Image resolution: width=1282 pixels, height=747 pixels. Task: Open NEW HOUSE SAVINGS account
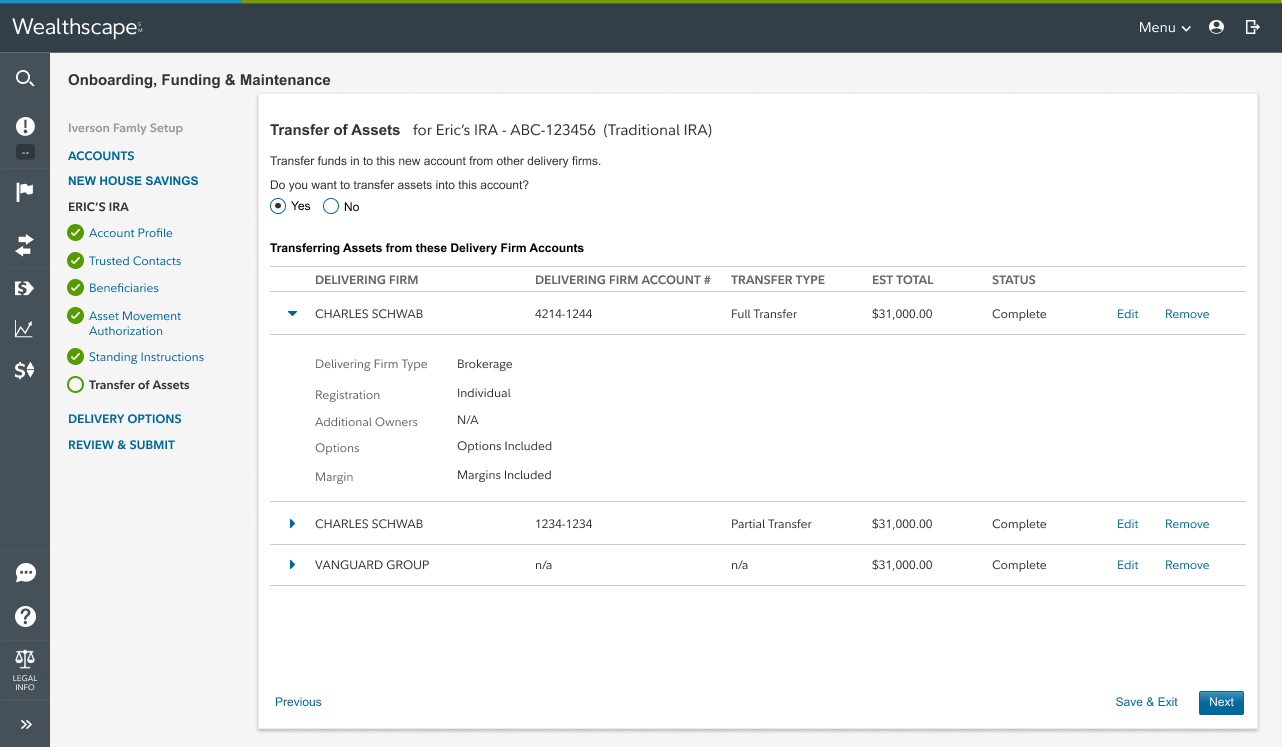click(x=133, y=181)
